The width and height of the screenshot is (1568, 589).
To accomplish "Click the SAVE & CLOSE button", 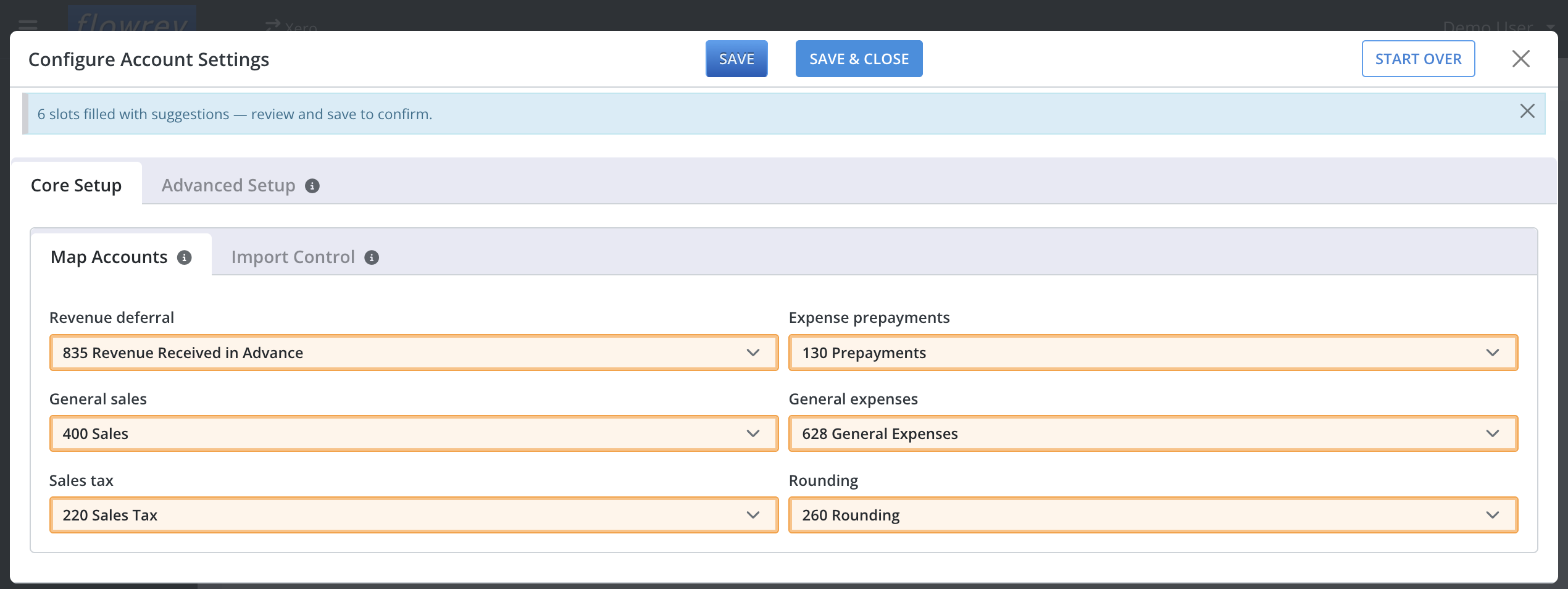I will click(x=859, y=59).
